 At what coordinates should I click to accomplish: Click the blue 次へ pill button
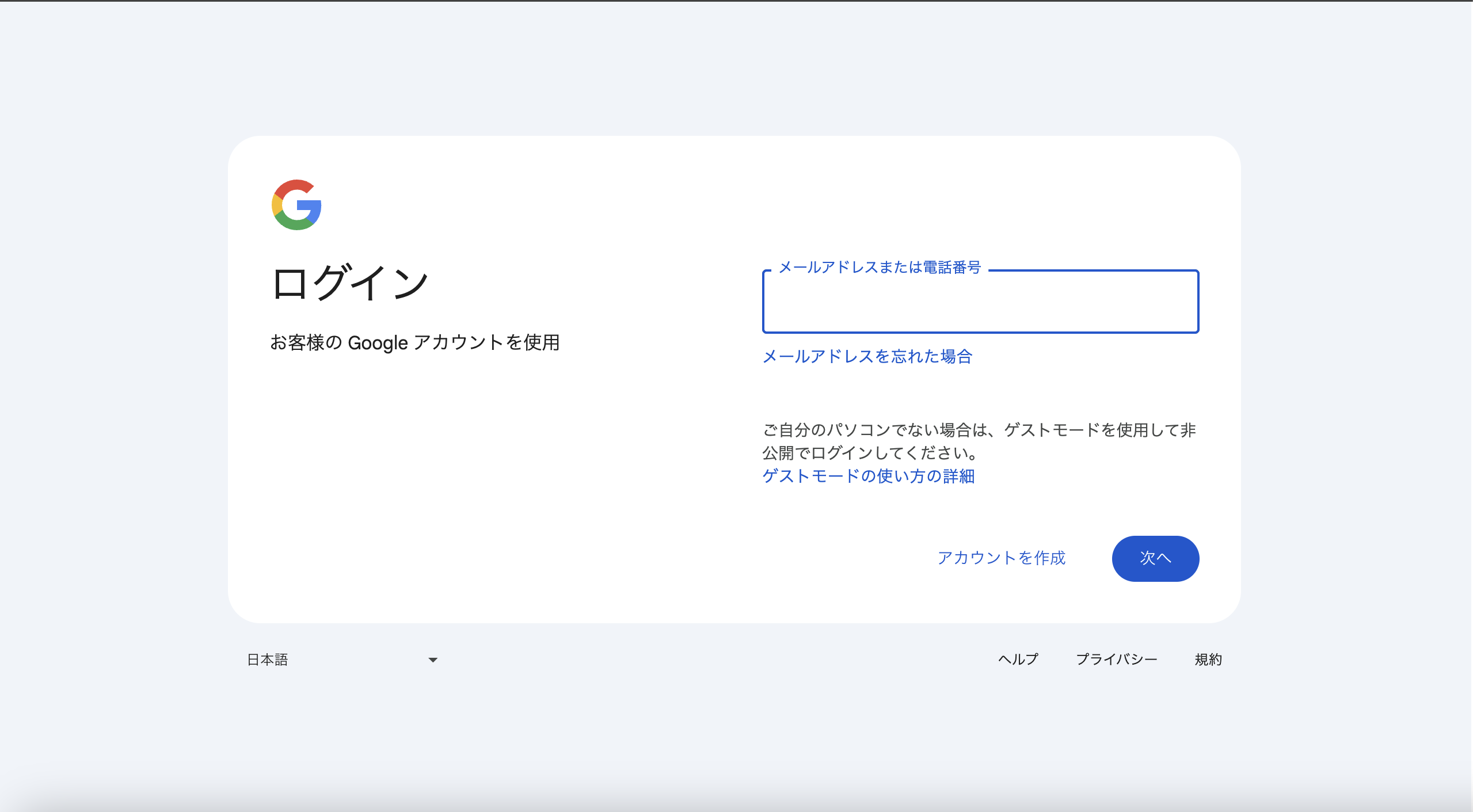pos(1155,558)
